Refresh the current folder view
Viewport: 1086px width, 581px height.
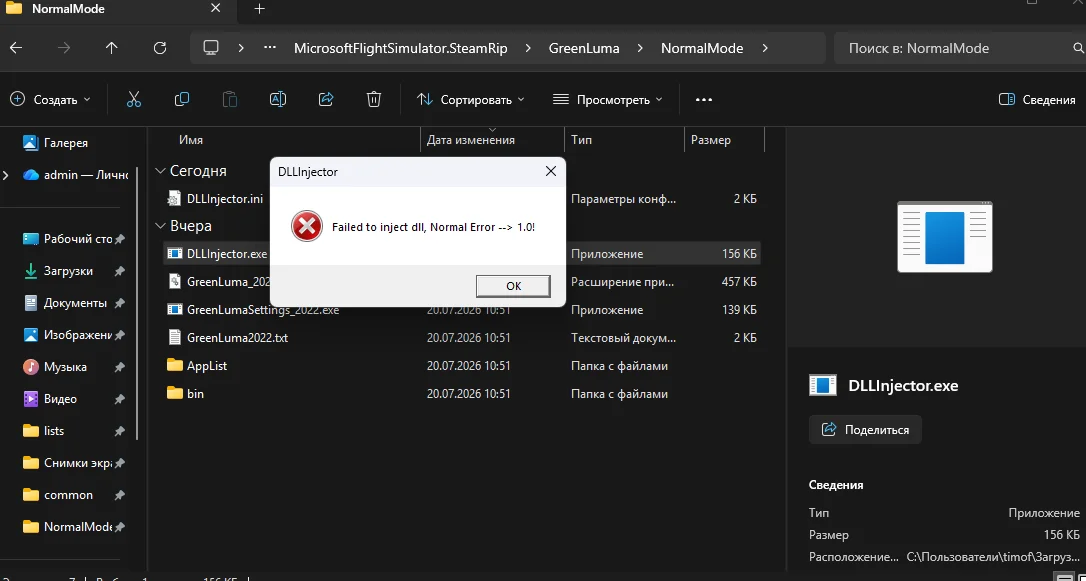(160, 48)
